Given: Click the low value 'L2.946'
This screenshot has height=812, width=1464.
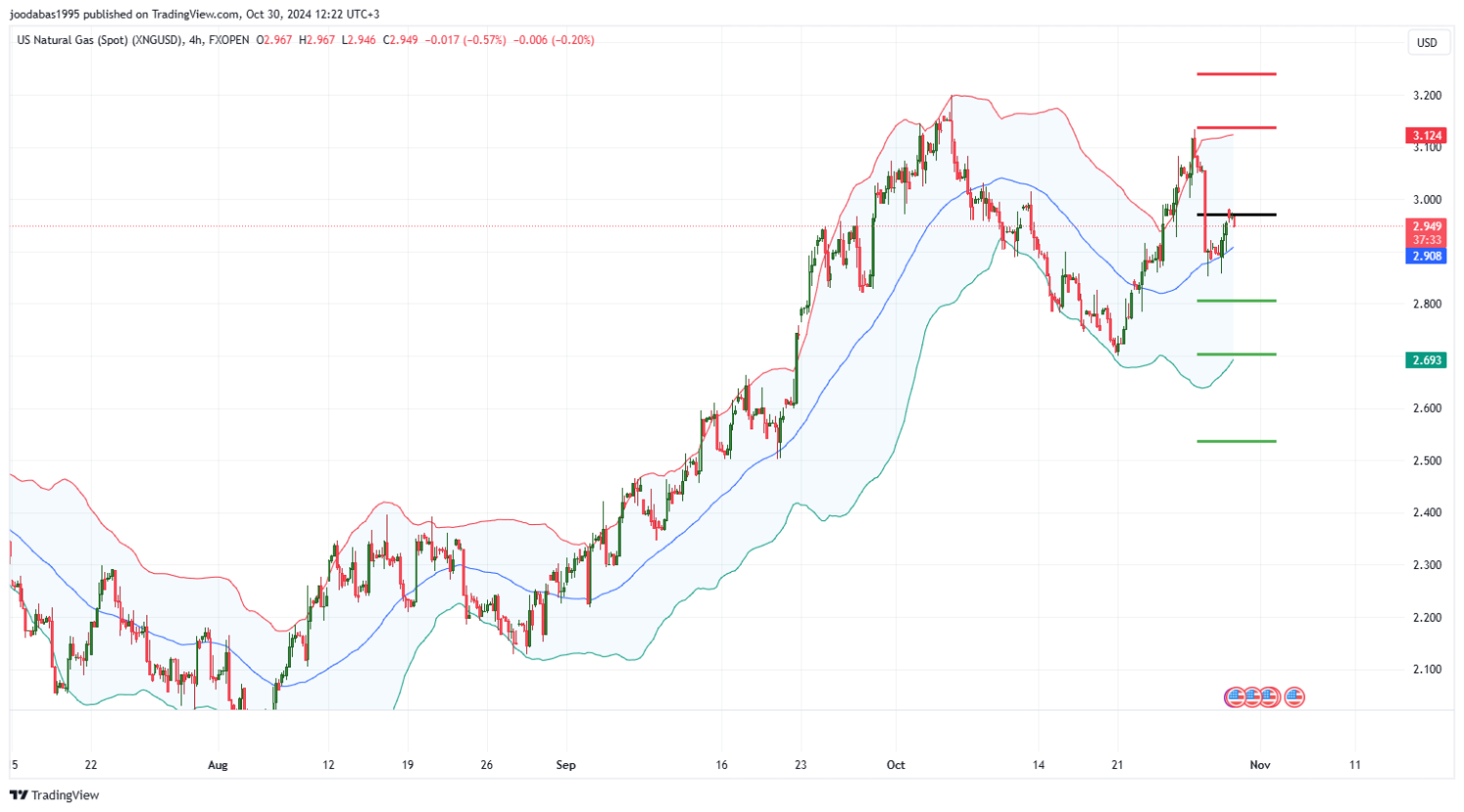Looking at the screenshot, I should [359, 40].
